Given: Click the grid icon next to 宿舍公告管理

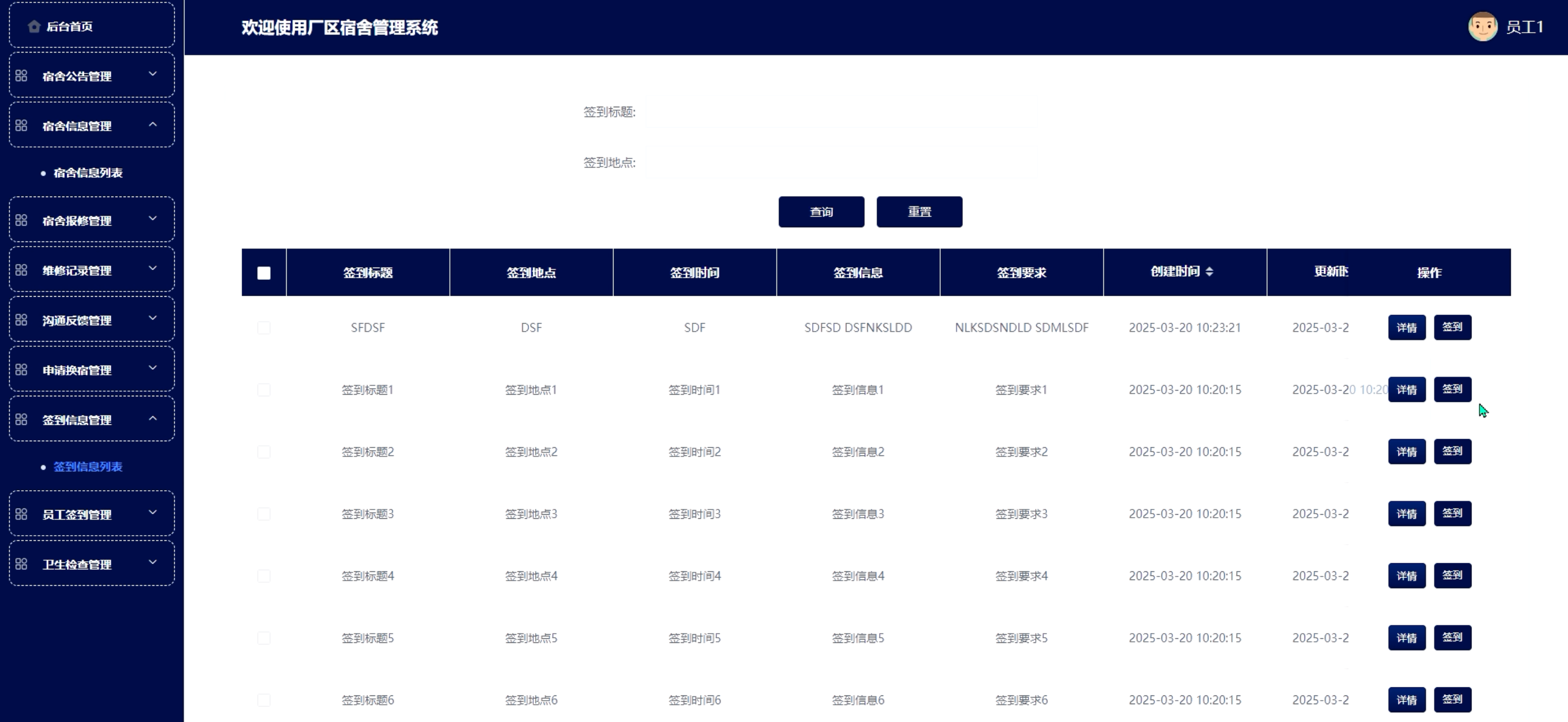Looking at the screenshot, I should pos(21,76).
